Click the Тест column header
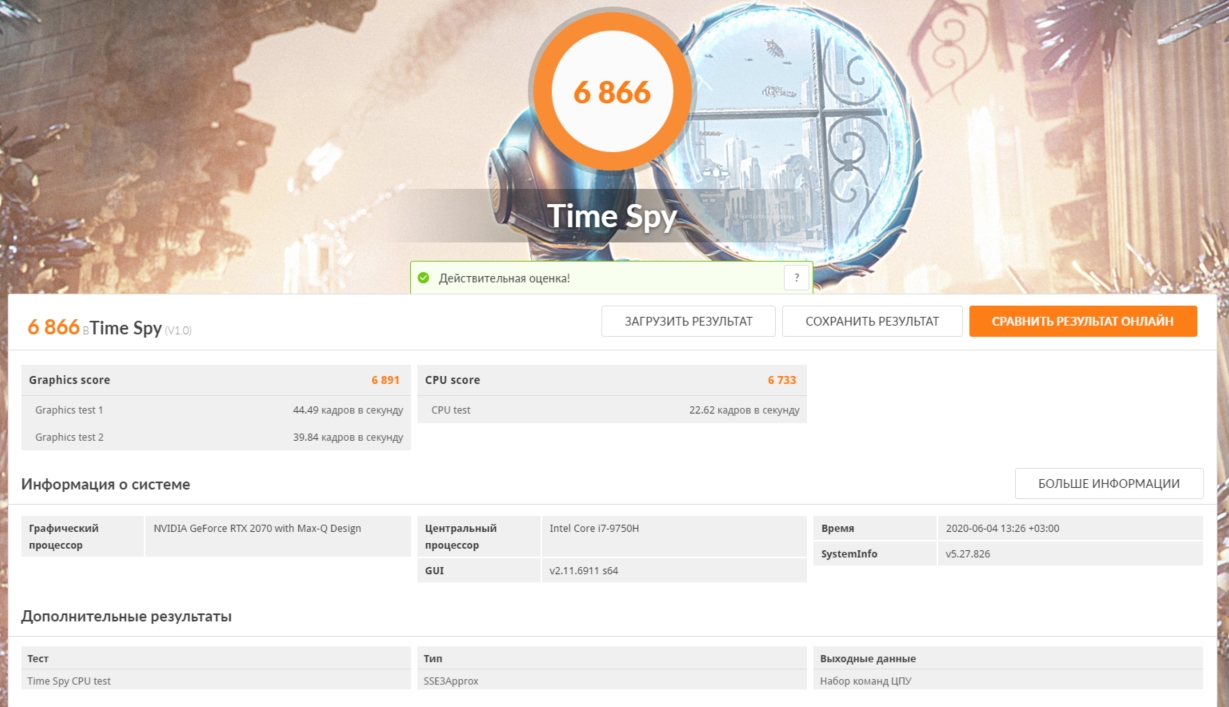 pos(38,659)
